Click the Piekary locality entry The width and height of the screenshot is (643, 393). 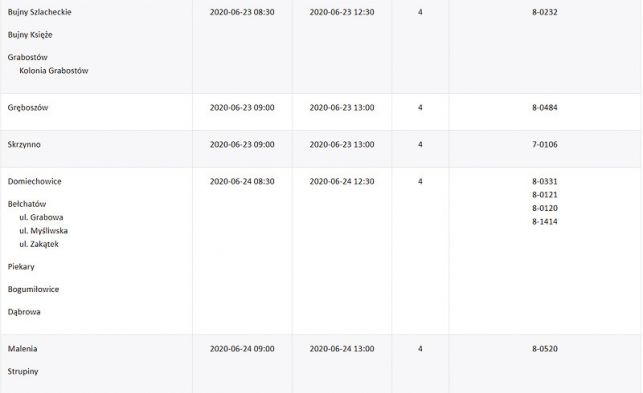[21, 267]
